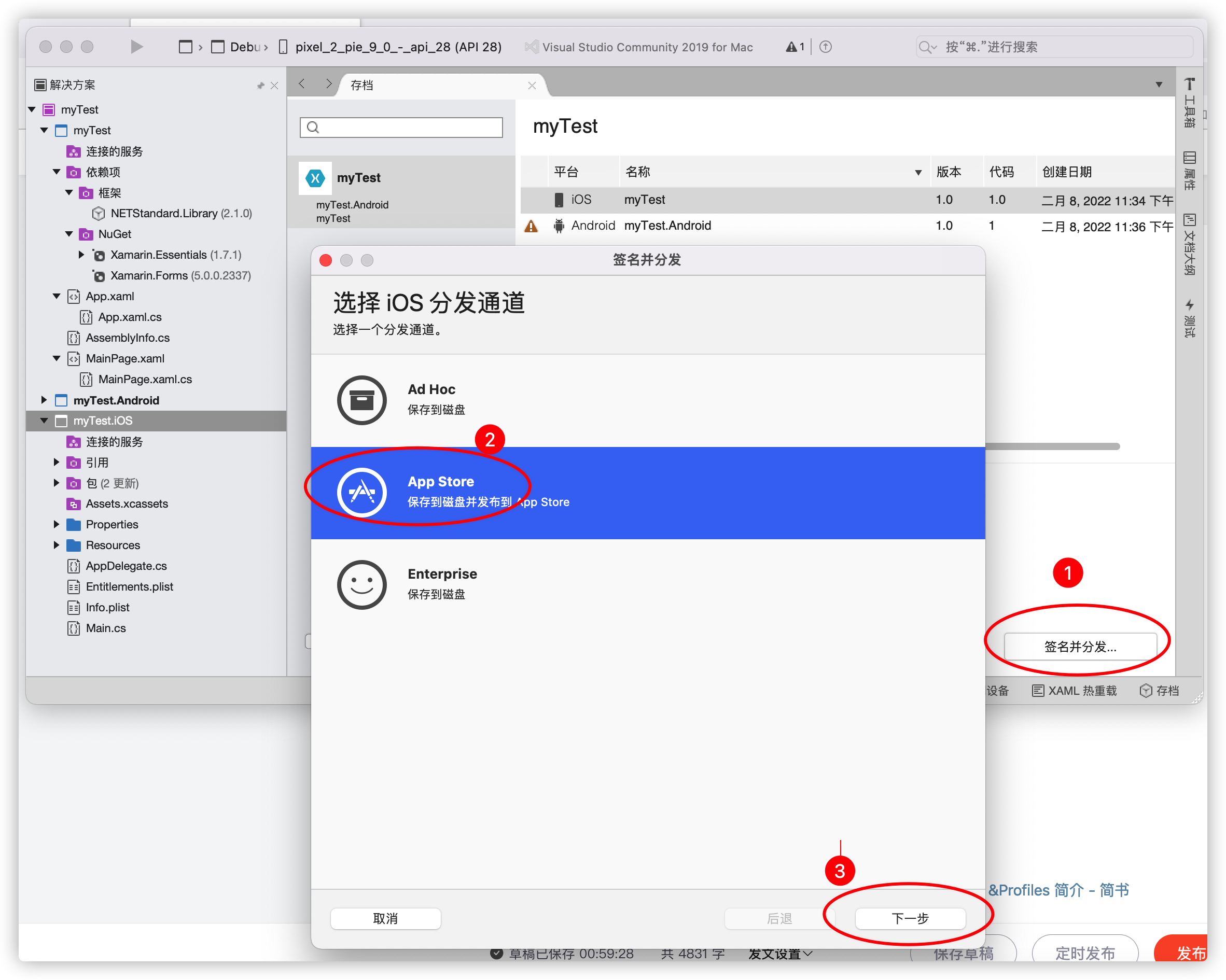Image resolution: width=1226 pixels, height=980 pixels.
Task: Click the Sign and Distribute button
Action: 1080,646
